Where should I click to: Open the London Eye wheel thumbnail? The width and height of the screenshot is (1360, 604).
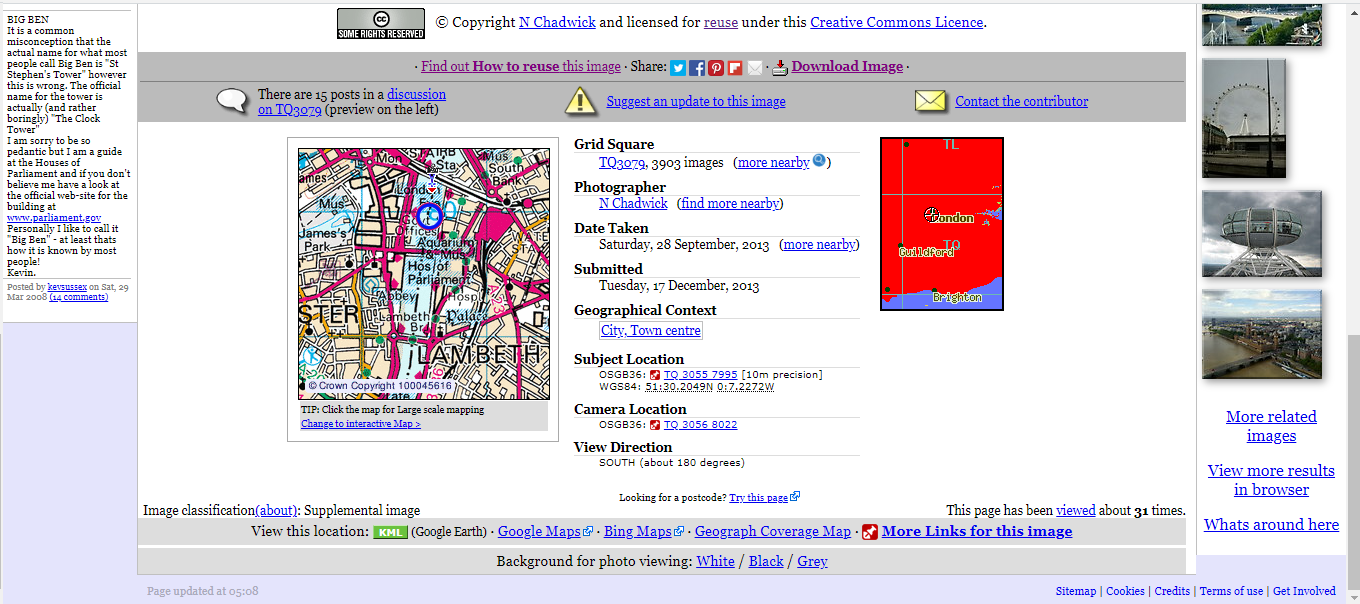pyautogui.click(x=1244, y=118)
